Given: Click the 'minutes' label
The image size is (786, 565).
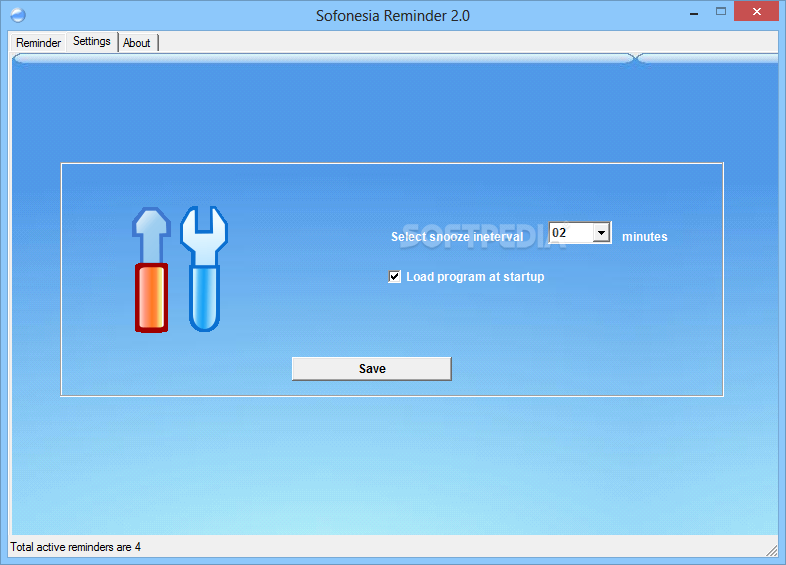Looking at the screenshot, I should (x=645, y=237).
